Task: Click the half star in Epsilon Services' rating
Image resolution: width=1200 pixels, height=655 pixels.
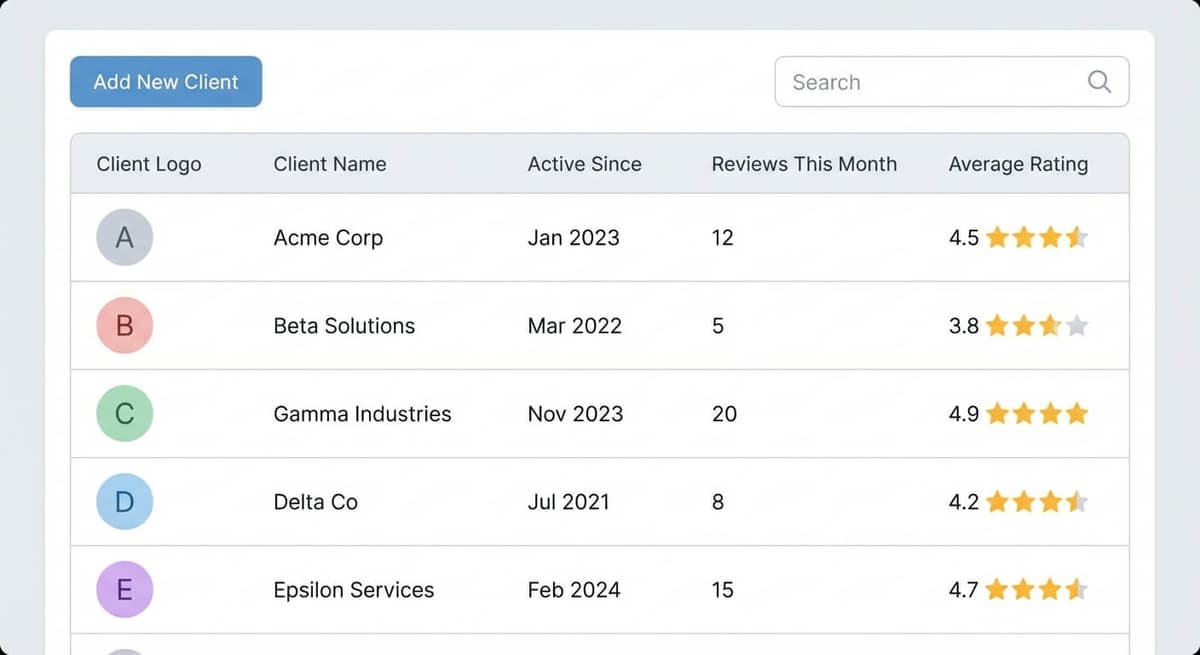Action: point(1078,589)
